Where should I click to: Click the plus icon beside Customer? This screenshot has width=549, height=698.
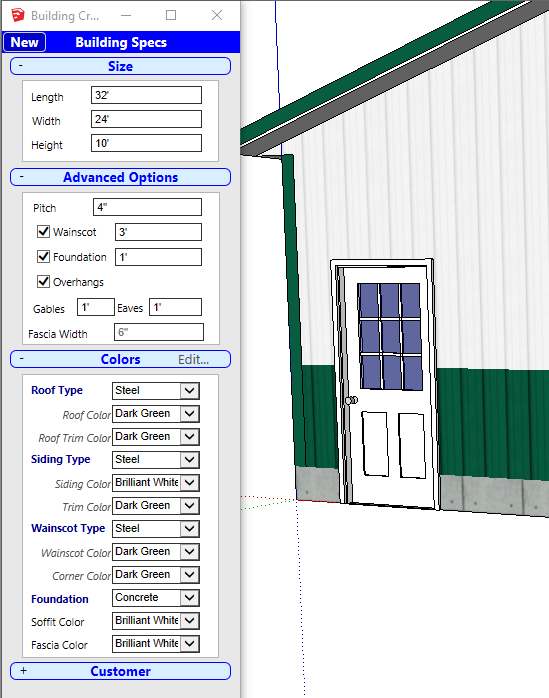[x=24, y=671]
